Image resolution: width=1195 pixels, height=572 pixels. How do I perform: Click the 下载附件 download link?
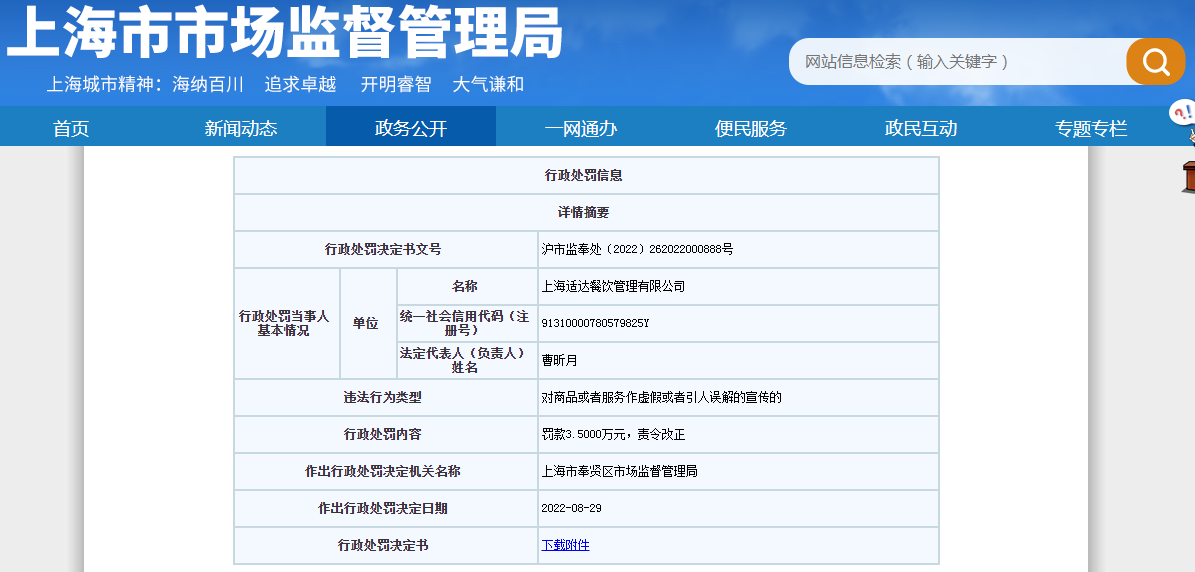click(x=565, y=545)
